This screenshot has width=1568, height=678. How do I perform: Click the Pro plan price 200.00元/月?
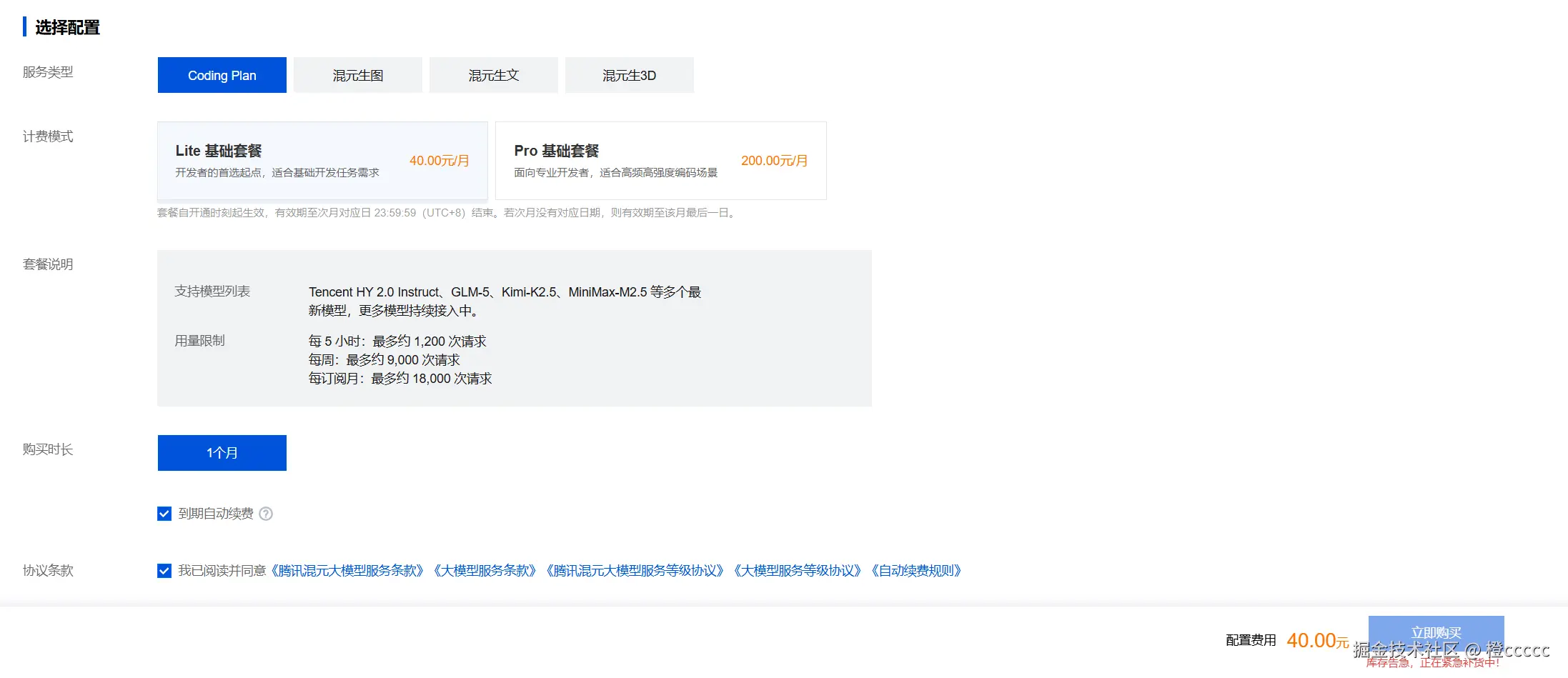click(x=774, y=161)
